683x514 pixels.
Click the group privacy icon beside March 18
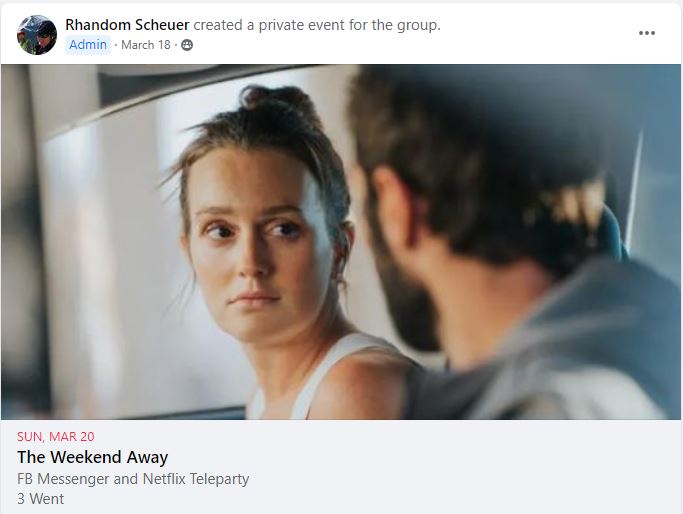click(x=187, y=45)
